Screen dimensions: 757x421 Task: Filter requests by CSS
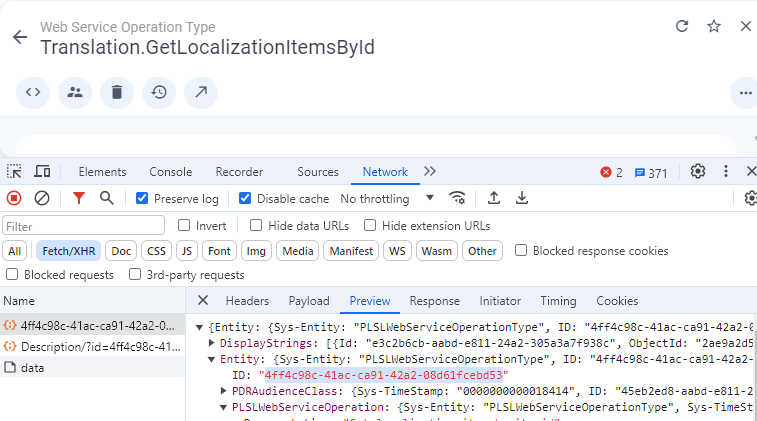tap(156, 251)
